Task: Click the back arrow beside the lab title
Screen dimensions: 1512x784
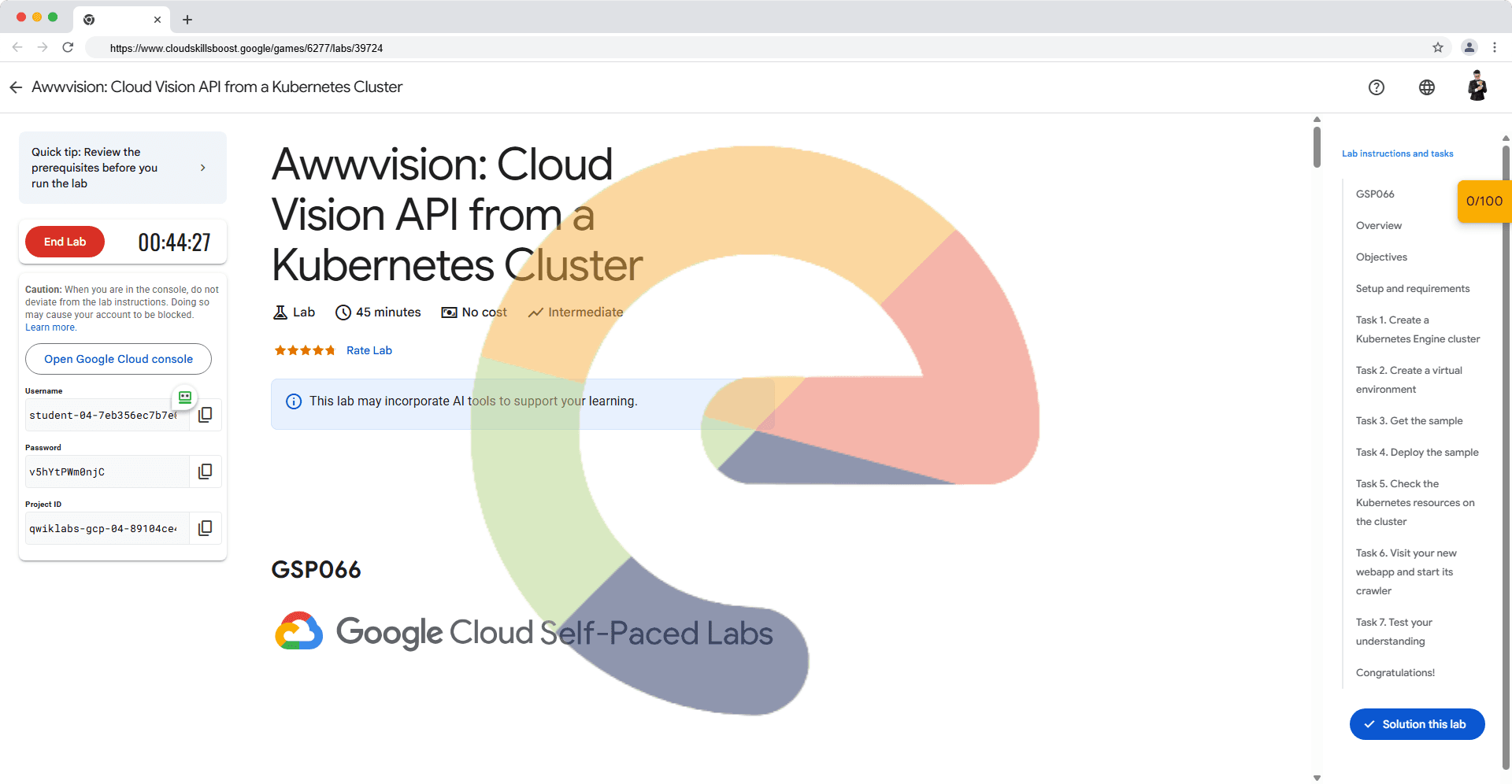Action: [x=16, y=87]
